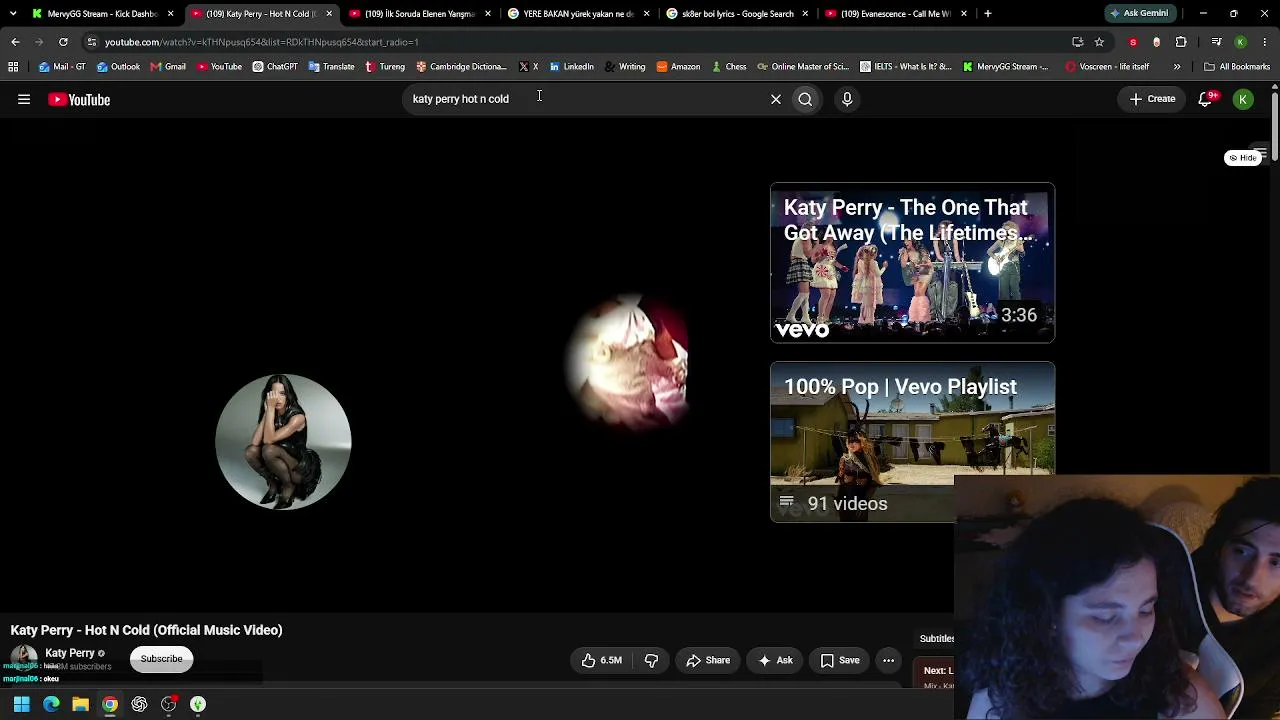Play The One That Got Away suggestion
This screenshot has width=1280, height=720.
pos(912,263)
